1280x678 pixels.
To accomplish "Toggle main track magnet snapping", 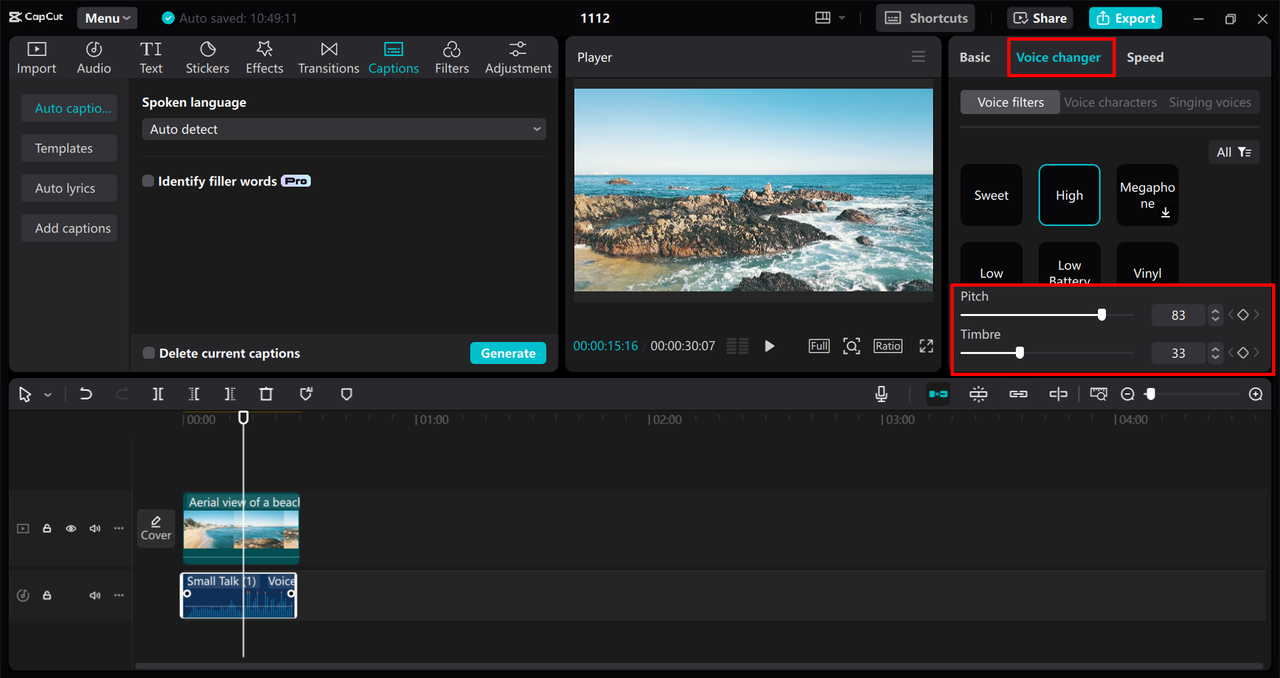I will [938, 394].
